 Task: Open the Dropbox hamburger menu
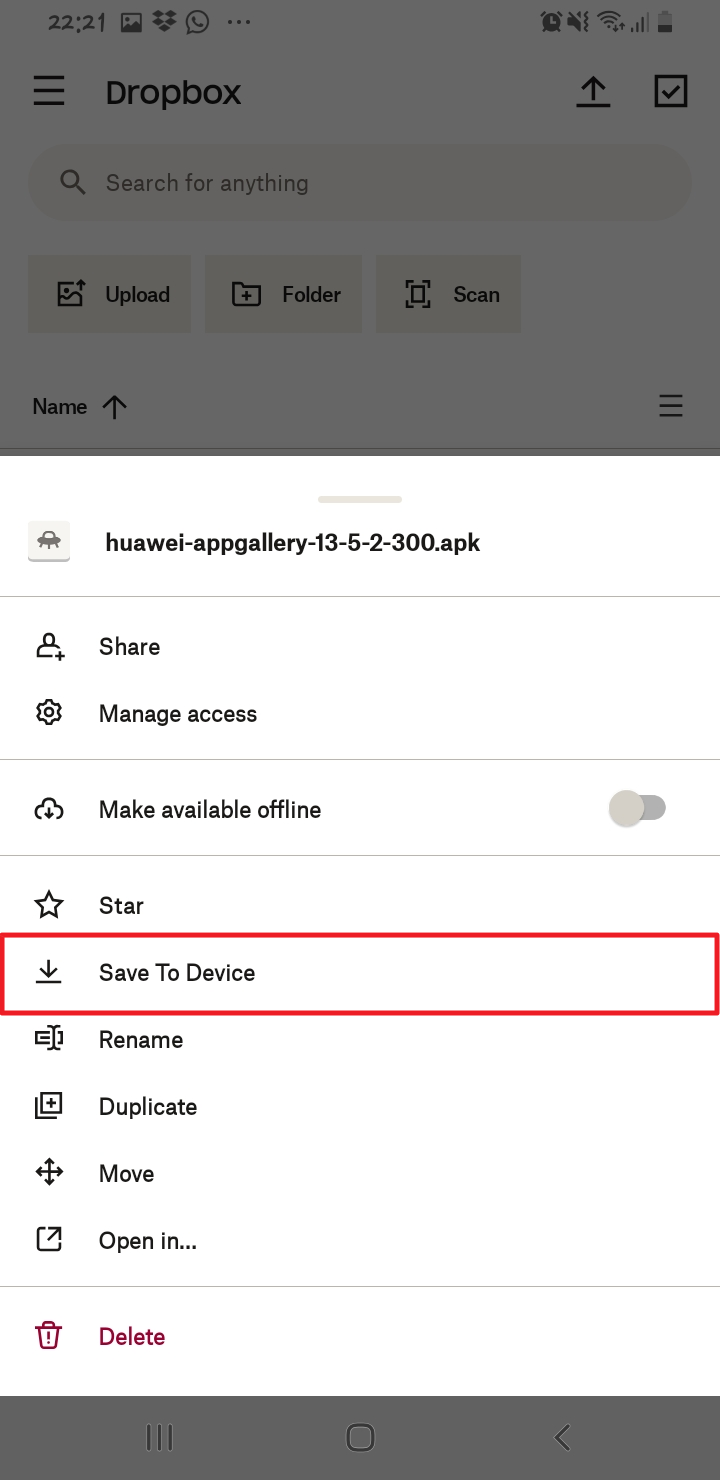click(49, 92)
